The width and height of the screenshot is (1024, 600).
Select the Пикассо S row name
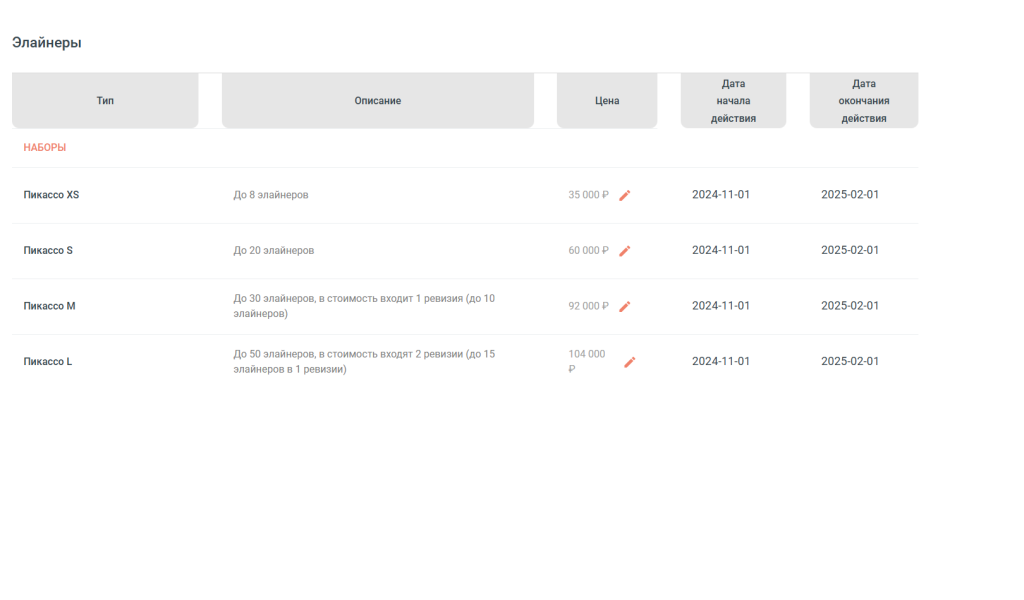click(x=48, y=250)
